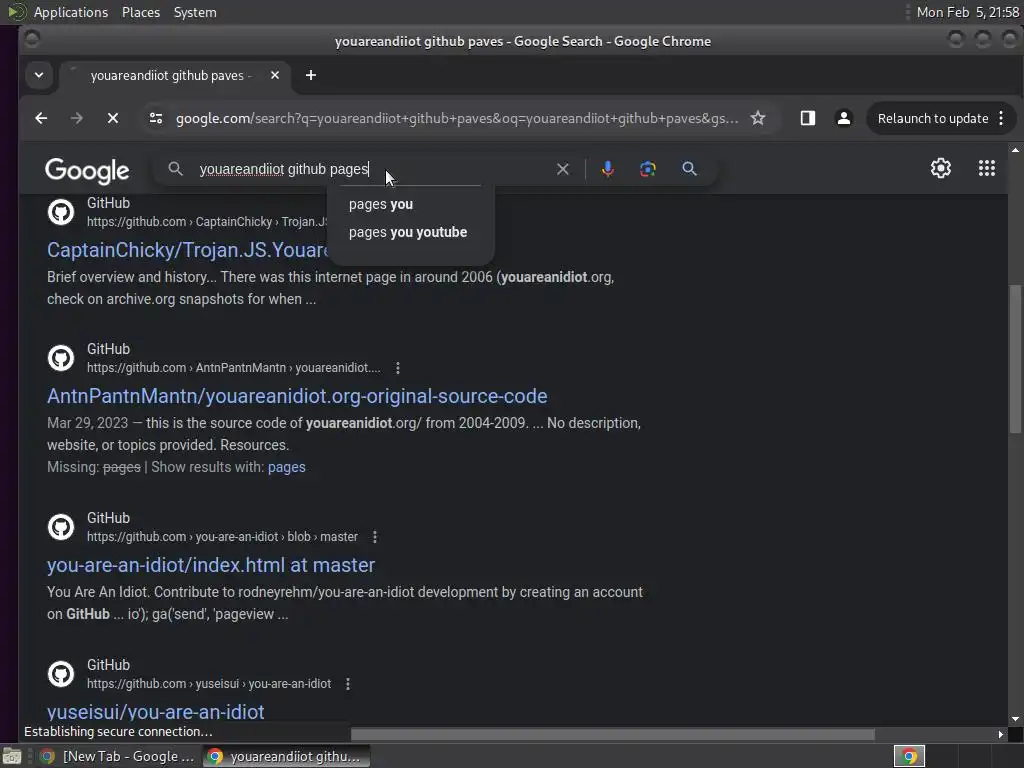Viewport: 1024px width, 768px height.
Task: Open Google quick settings gear
Action: (940, 168)
